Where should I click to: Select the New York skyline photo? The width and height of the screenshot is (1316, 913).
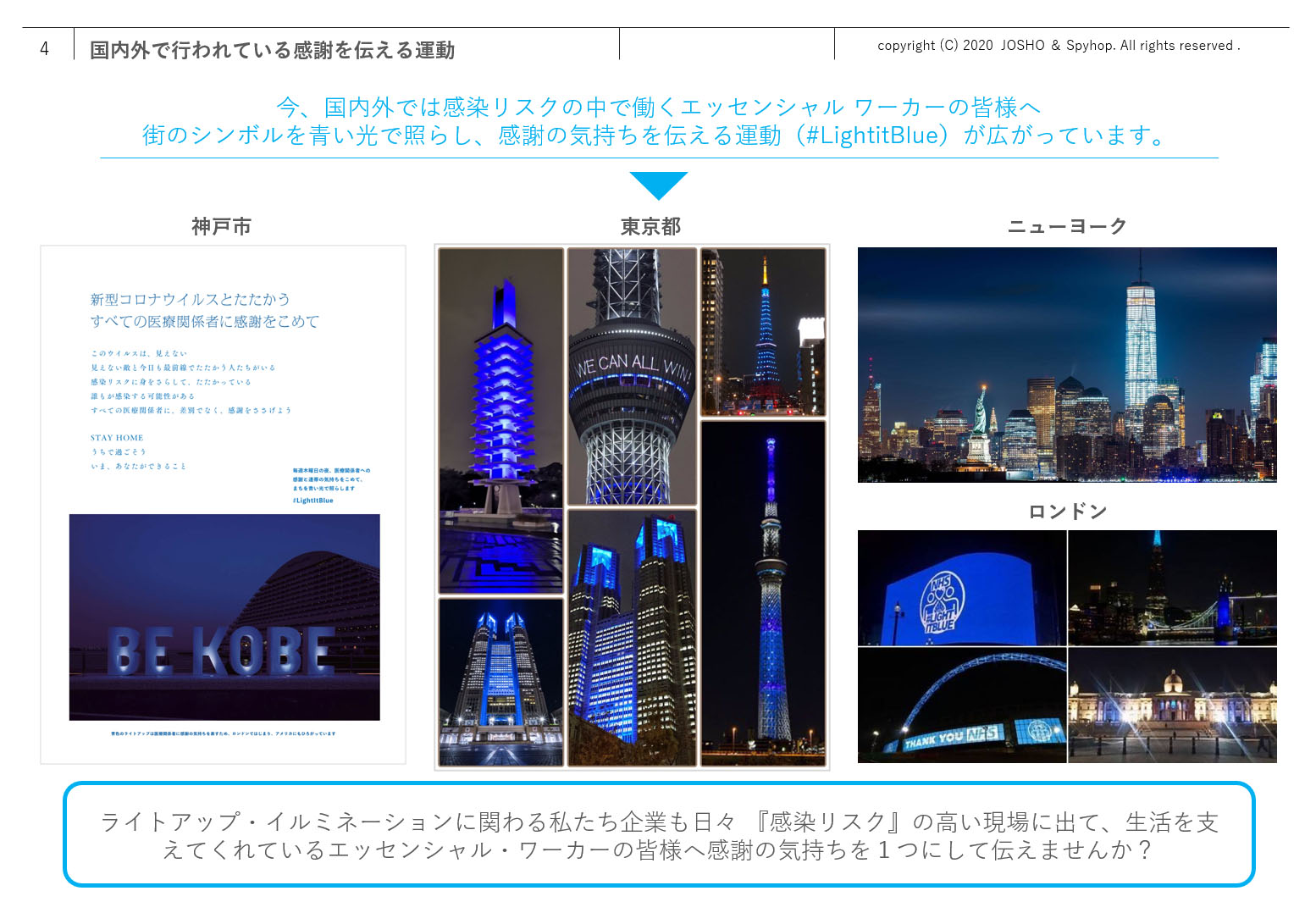click(x=1067, y=365)
